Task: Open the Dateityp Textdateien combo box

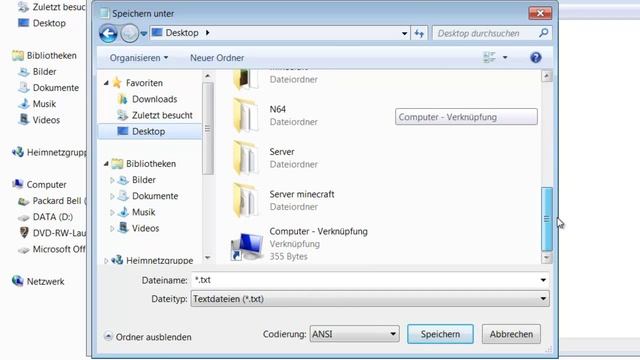Action: tap(370, 299)
